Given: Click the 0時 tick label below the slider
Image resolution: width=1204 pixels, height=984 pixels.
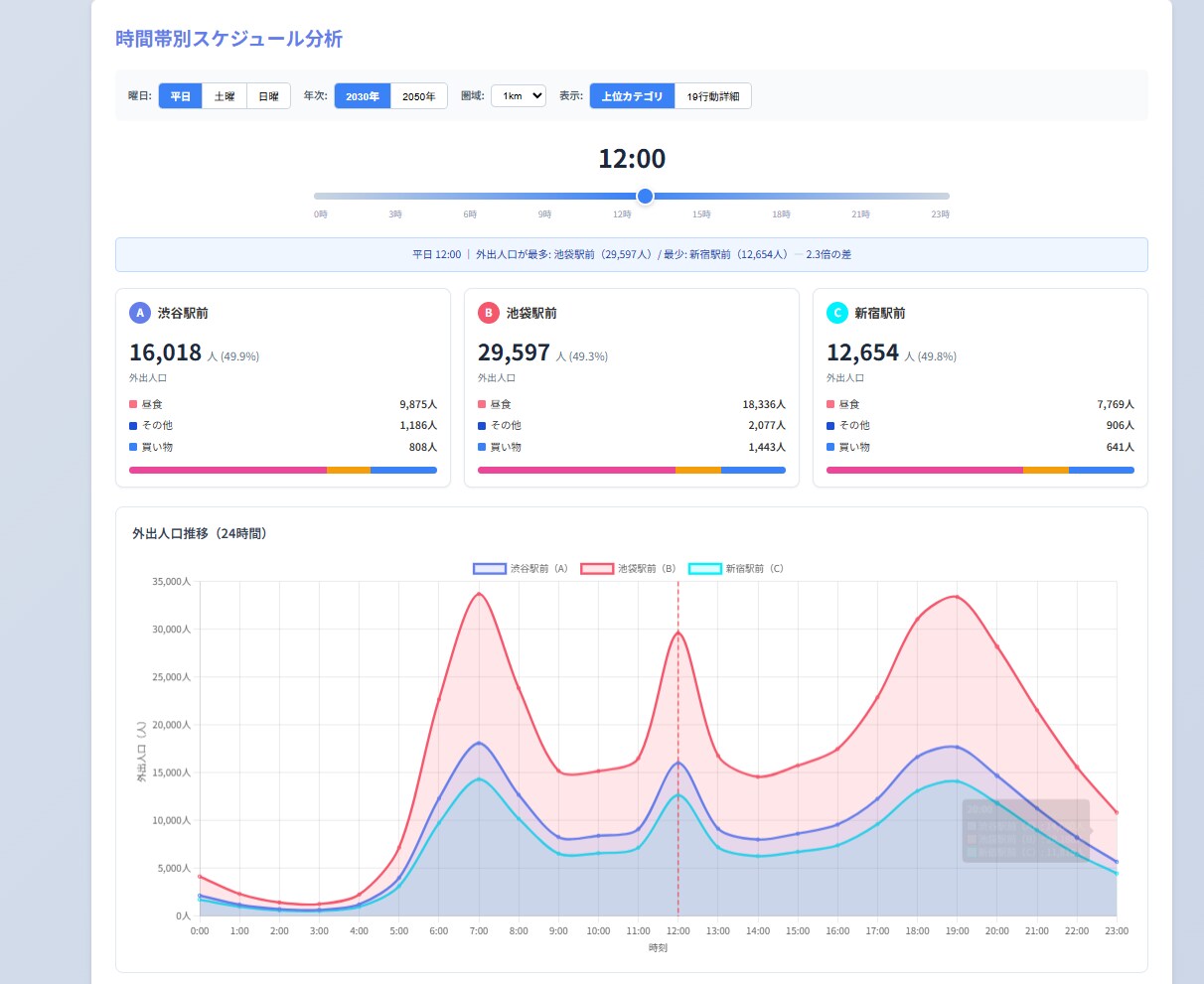Looking at the screenshot, I should pos(321,214).
